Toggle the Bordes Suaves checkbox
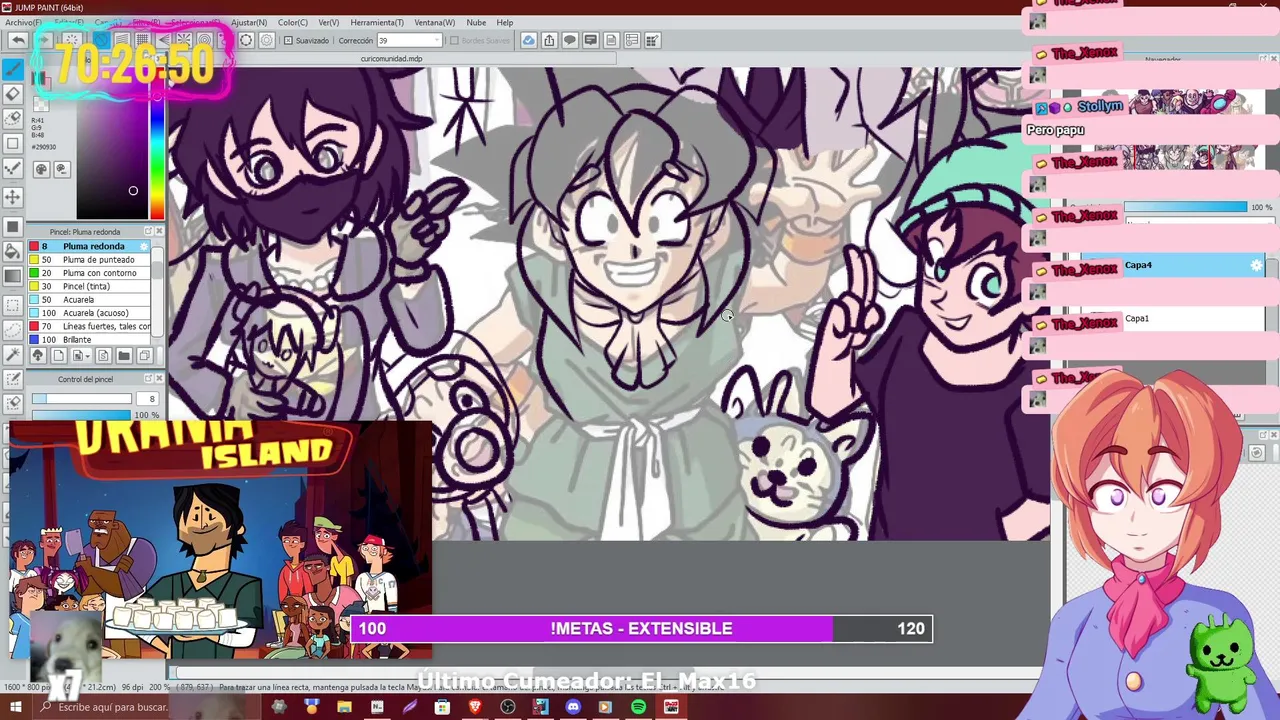The height and width of the screenshot is (720, 1280). (454, 41)
